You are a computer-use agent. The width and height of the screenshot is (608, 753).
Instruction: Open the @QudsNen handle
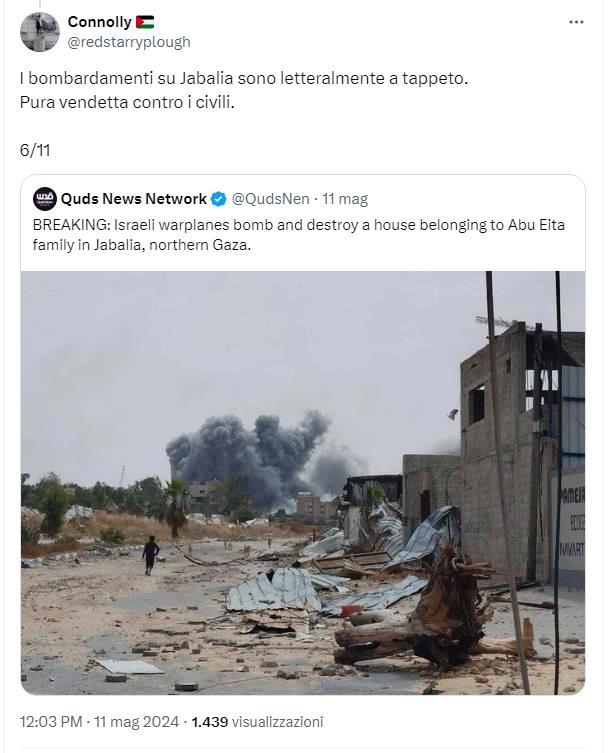(270, 199)
